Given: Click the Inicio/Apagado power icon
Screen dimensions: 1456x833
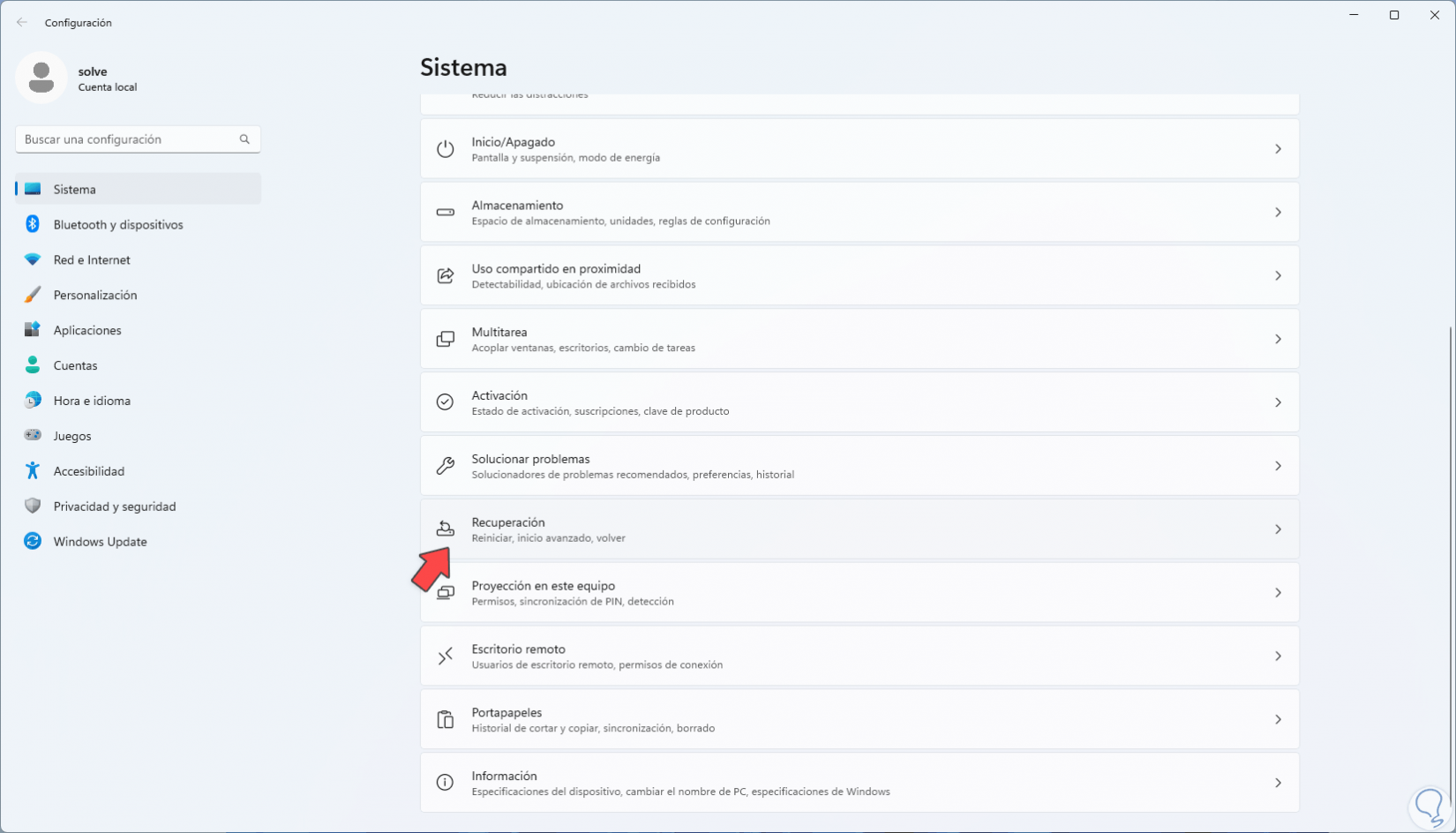Looking at the screenshot, I should point(446,149).
